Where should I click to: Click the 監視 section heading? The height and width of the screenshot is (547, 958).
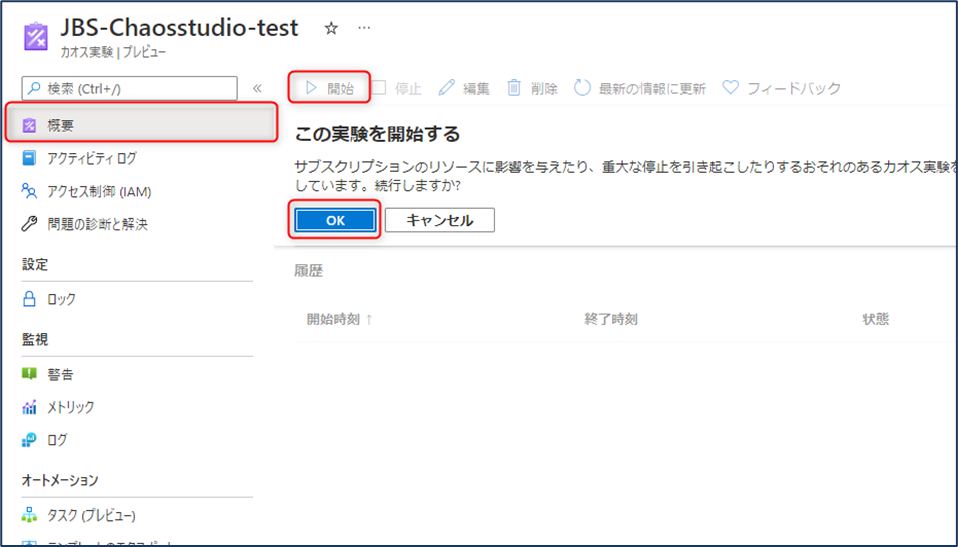(x=35, y=339)
